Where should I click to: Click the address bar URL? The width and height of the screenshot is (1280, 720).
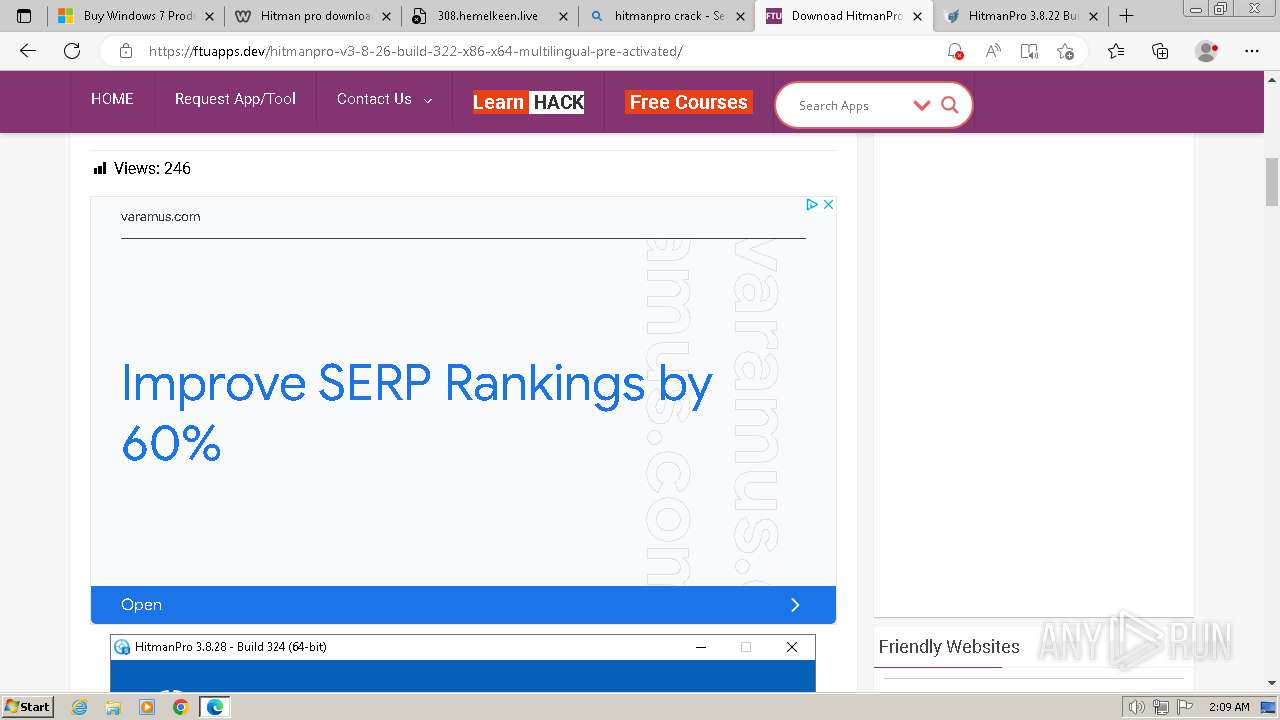pyautogui.click(x=415, y=51)
